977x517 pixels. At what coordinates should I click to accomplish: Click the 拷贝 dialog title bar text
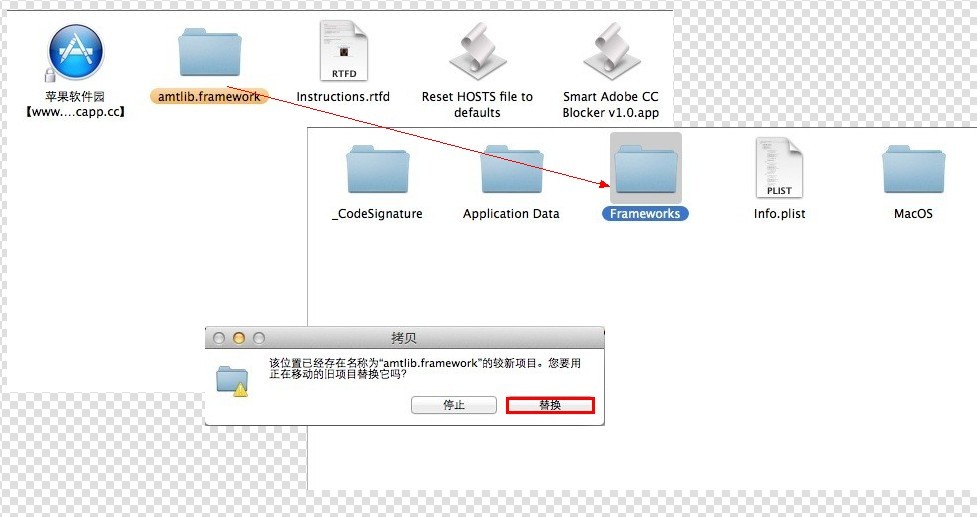click(x=404, y=338)
